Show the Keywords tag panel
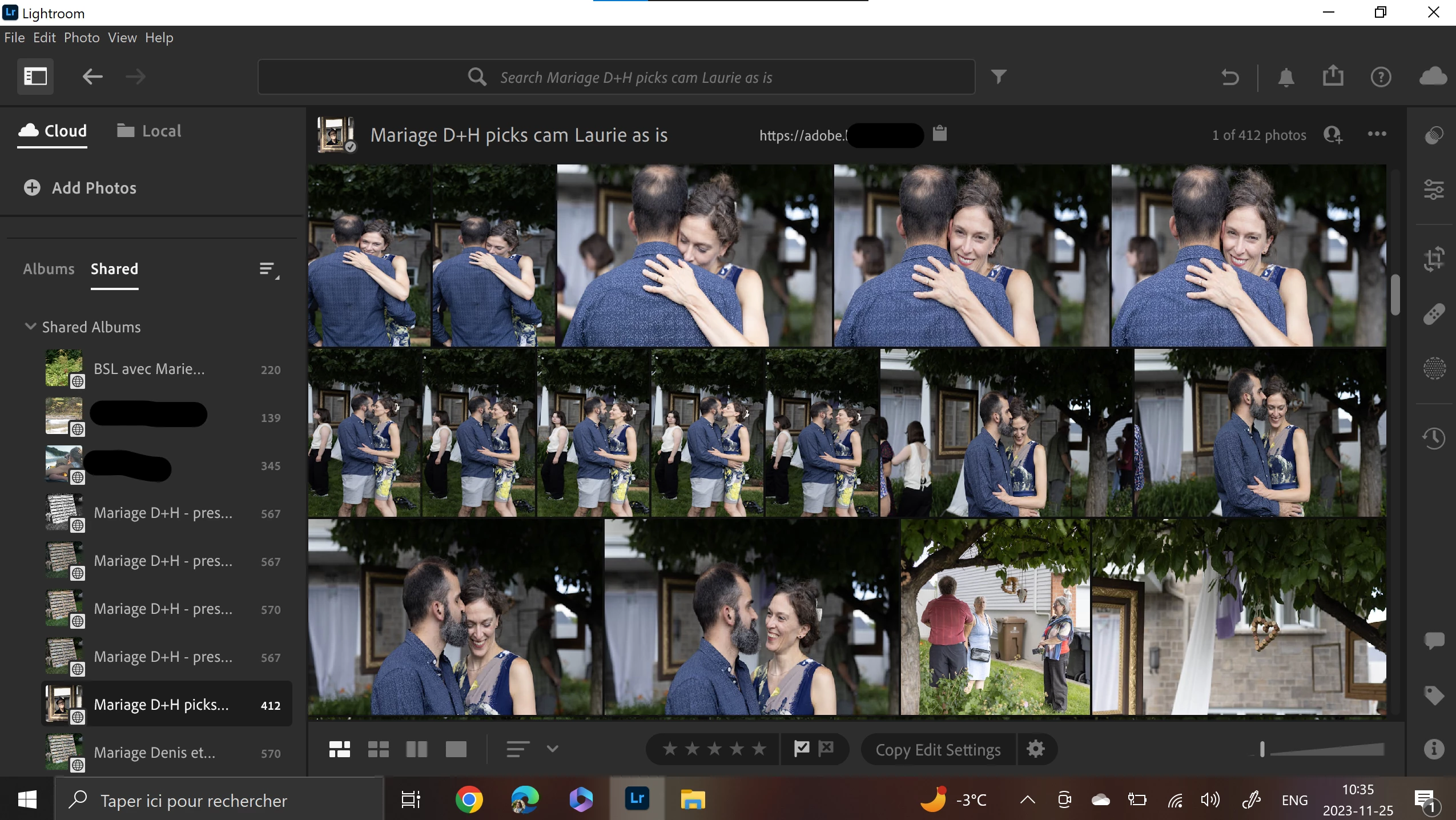Screen dimensions: 1456x820 (x=1434, y=696)
